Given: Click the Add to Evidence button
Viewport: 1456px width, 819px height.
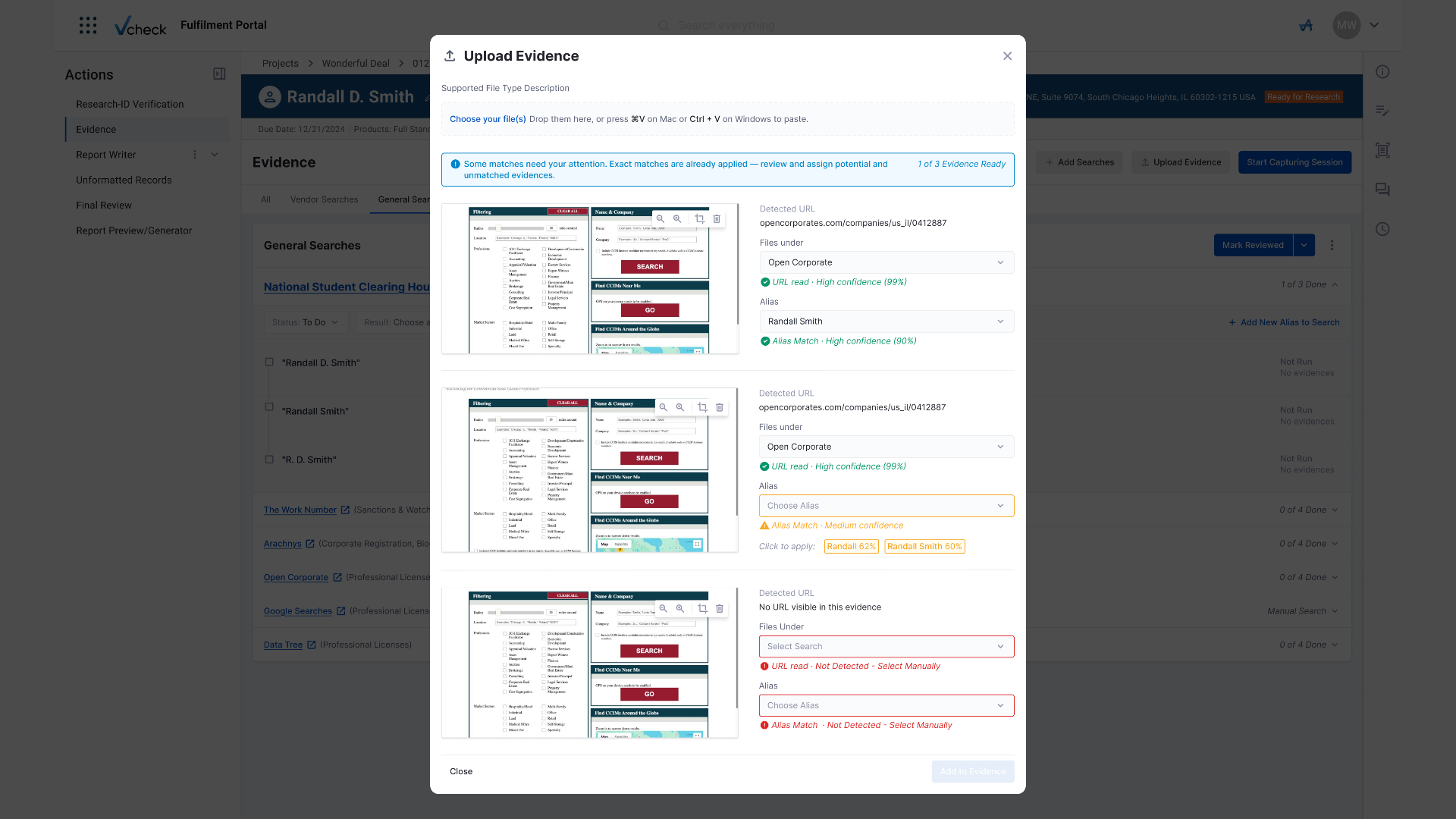Looking at the screenshot, I should pos(973,771).
